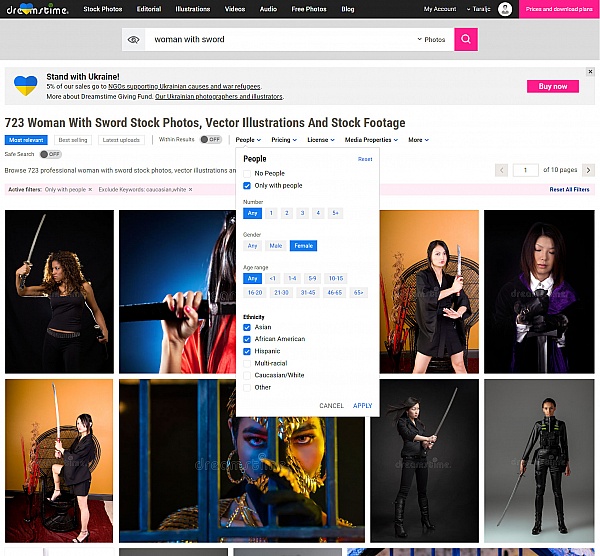
Task: Go to next results page arrow
Action: (588, 170)
